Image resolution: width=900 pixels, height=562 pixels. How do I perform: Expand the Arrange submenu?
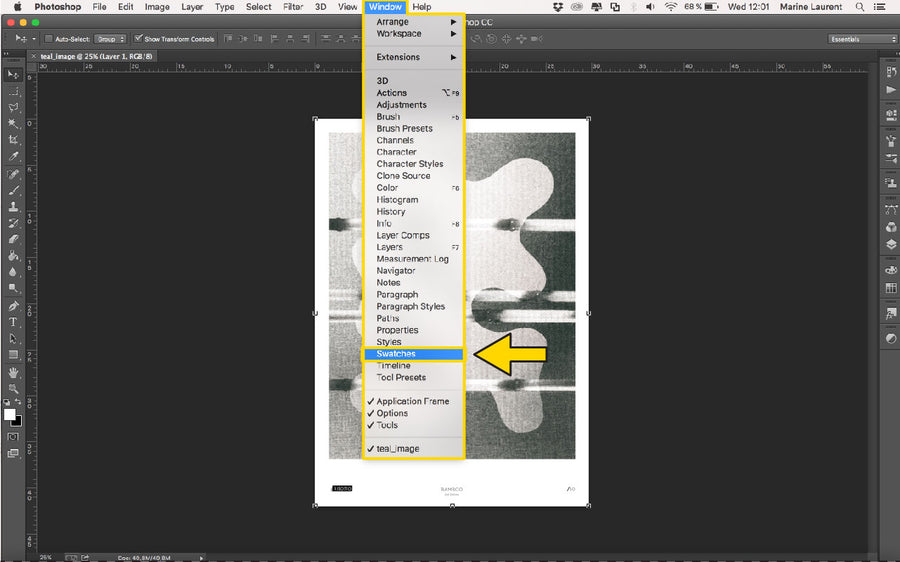pos(413,22)
